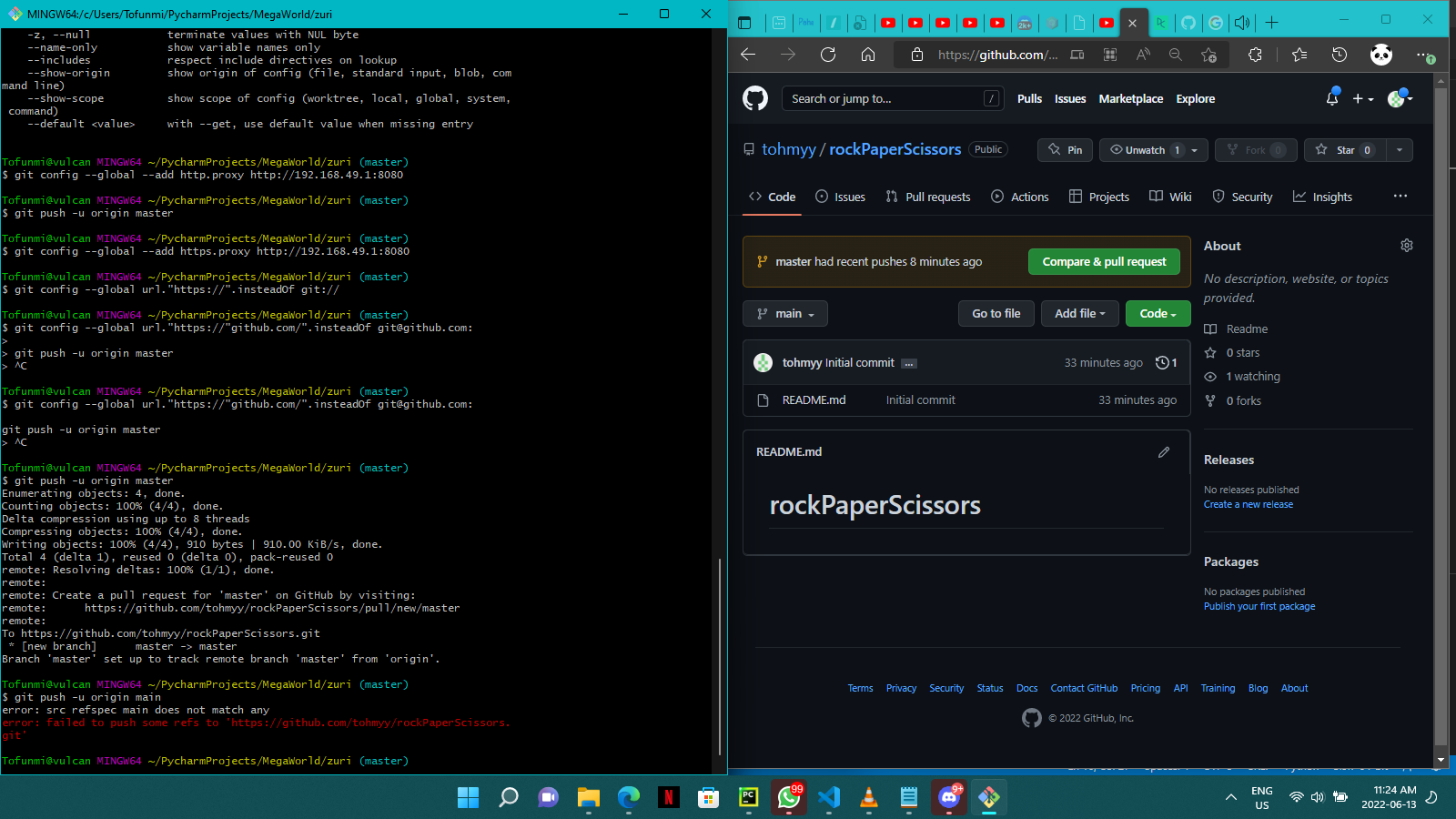Open the Insights tab
The width and height of the screenshot is (1456, 819).
(x=1322, y=197)
